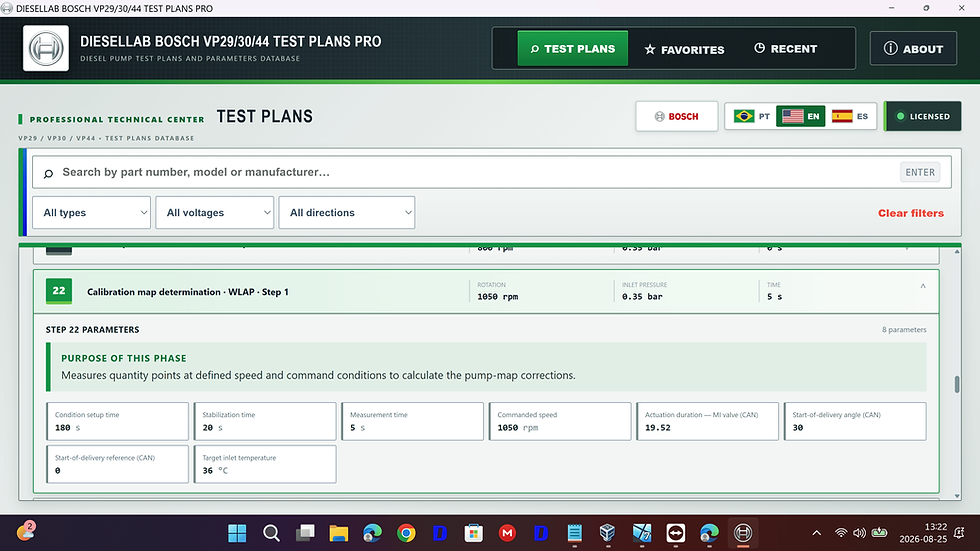
Task: Click the Measurement time parameter card
Action: [412, 422]
